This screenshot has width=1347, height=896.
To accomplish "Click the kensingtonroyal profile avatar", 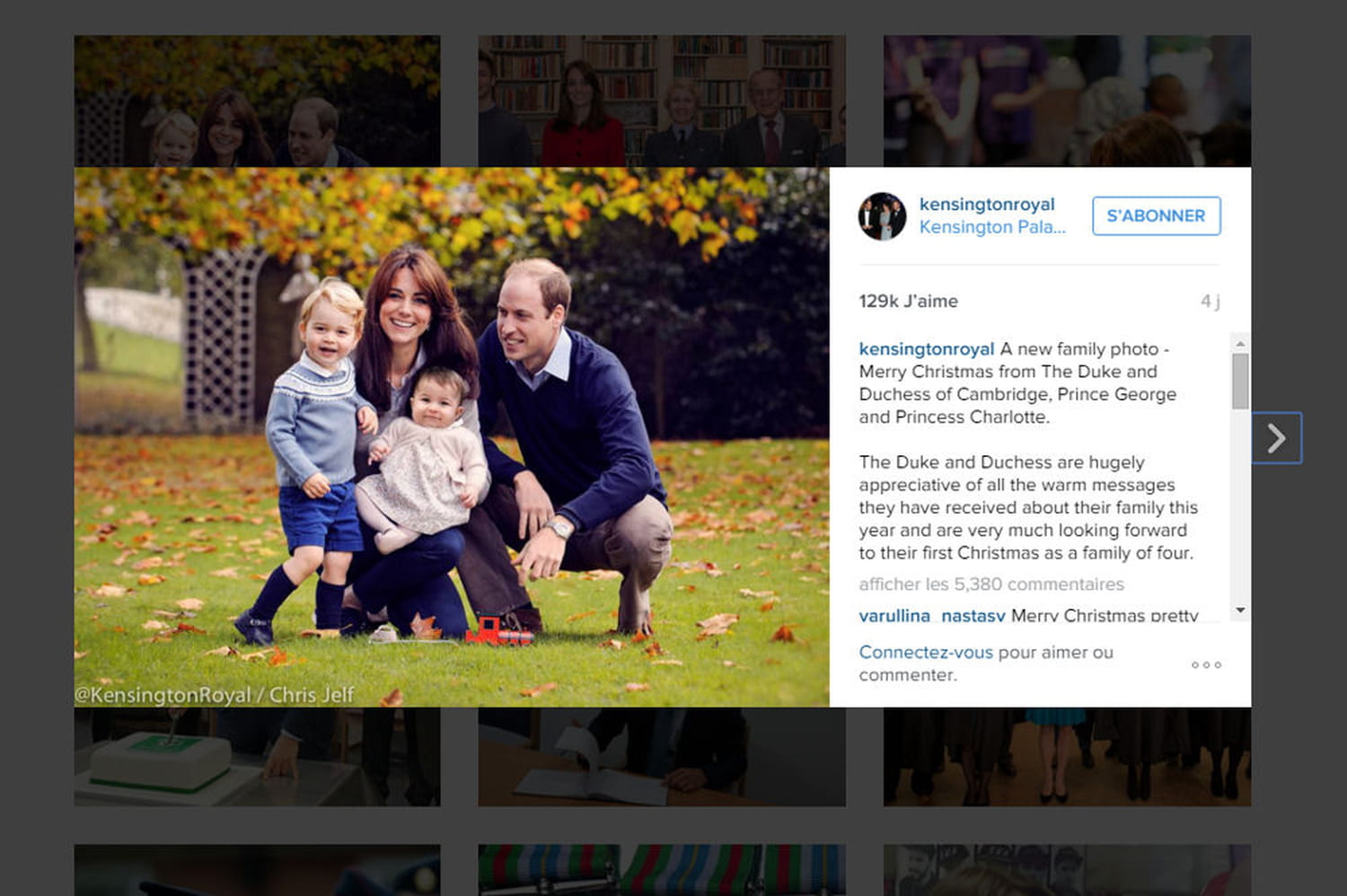I will (882, 216).
